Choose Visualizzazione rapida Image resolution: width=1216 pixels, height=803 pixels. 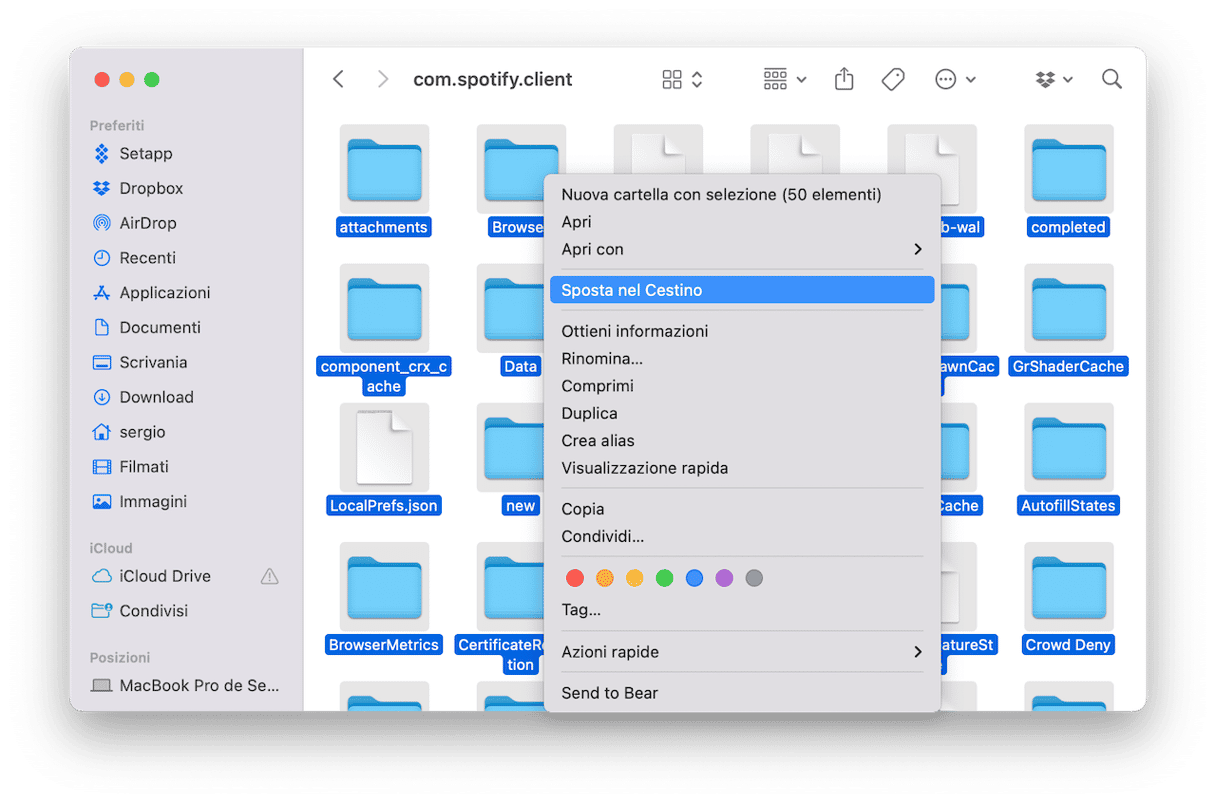point(742,468)
